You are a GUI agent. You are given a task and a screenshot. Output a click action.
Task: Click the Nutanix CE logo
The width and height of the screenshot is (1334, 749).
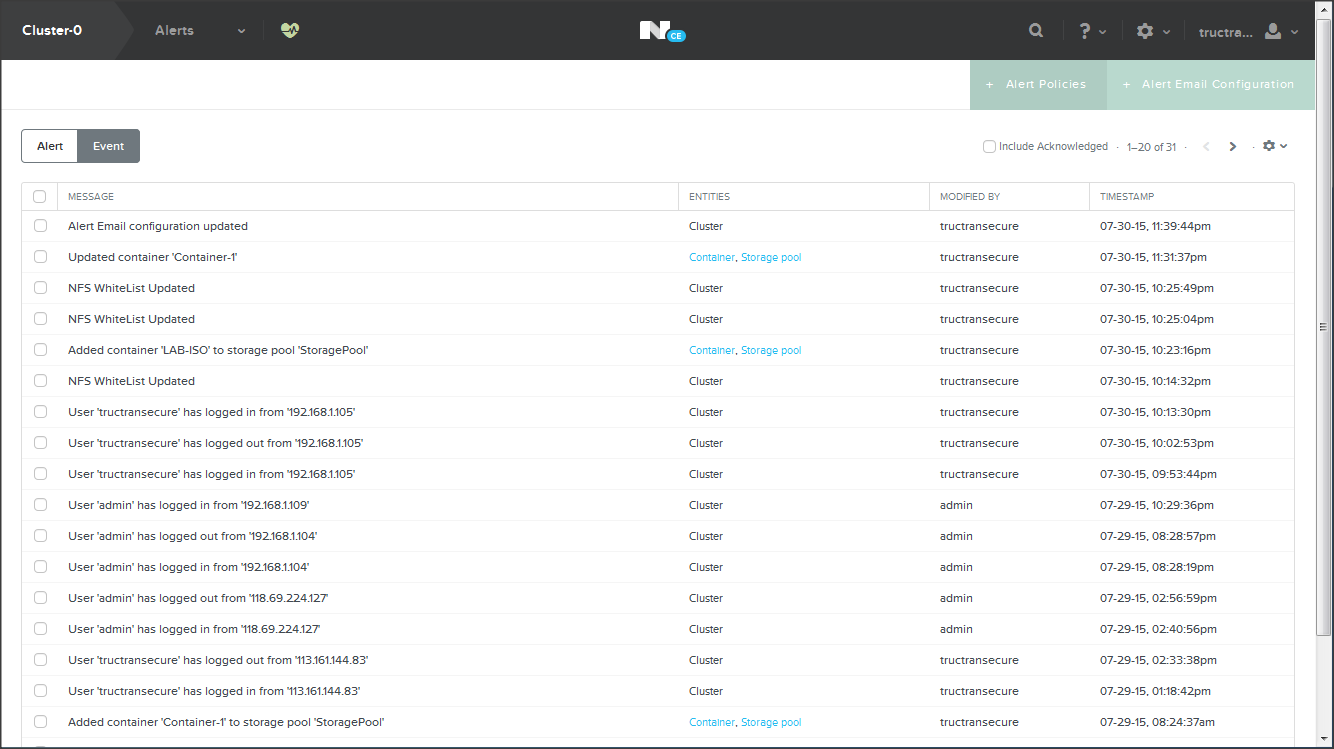coord(661,31)
